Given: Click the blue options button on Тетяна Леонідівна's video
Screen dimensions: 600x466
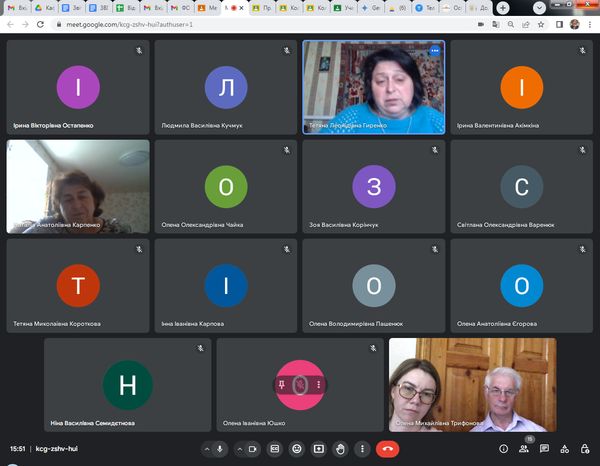Looking at the screenshot, I should coord(435,50).
